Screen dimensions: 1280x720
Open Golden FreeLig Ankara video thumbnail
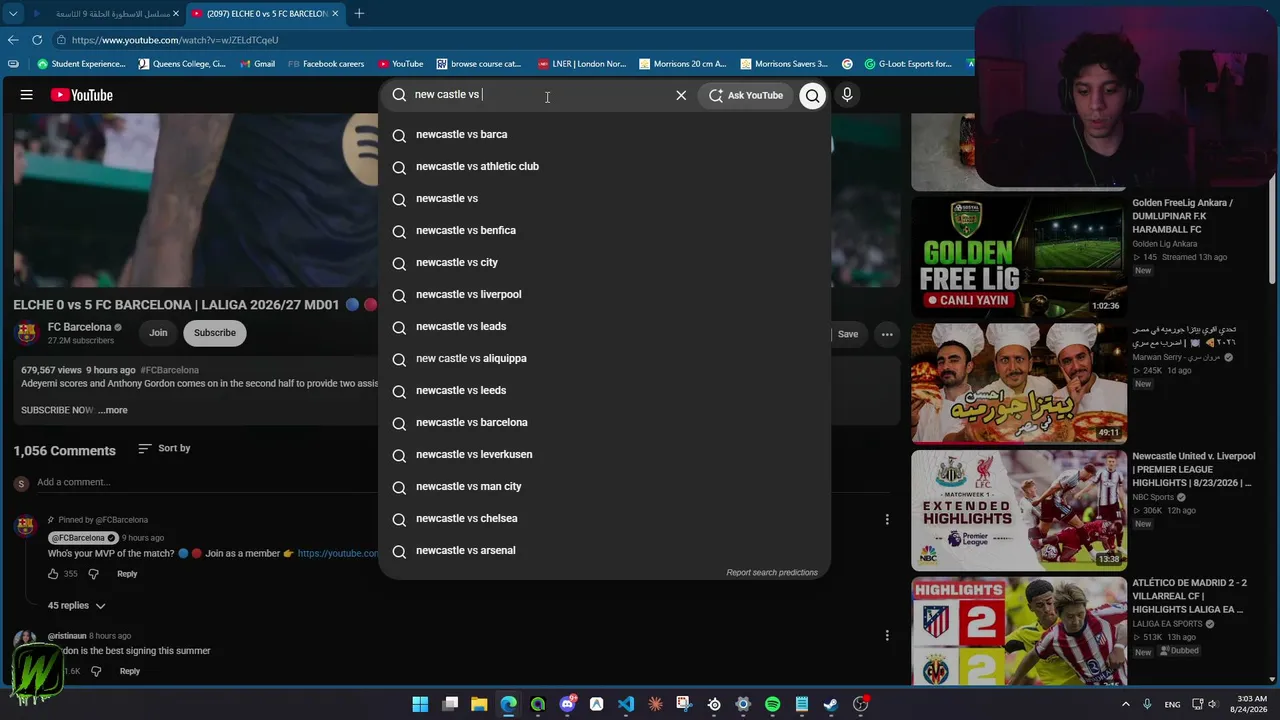[1018, 257]
